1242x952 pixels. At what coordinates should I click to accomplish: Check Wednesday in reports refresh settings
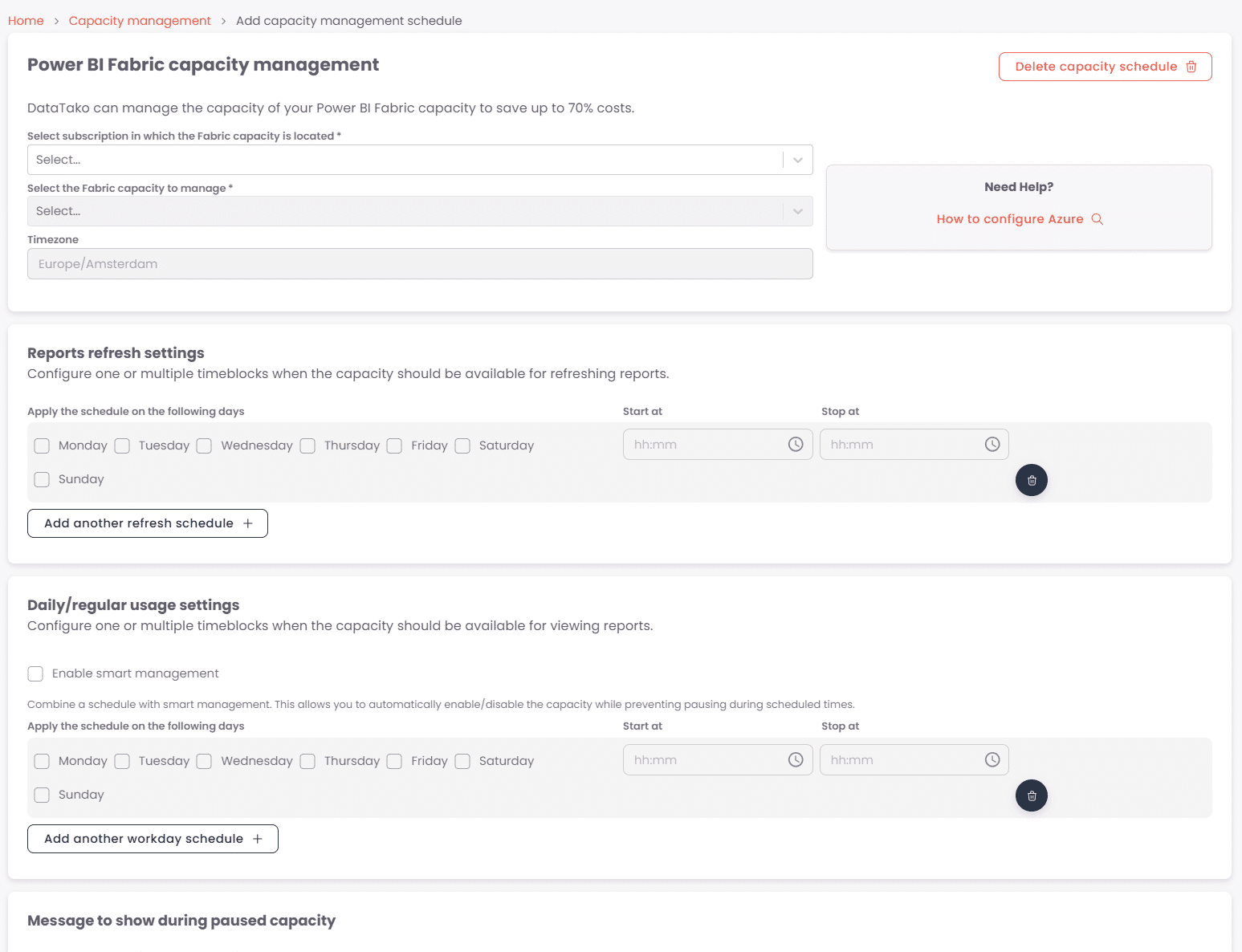coord(204,445)
